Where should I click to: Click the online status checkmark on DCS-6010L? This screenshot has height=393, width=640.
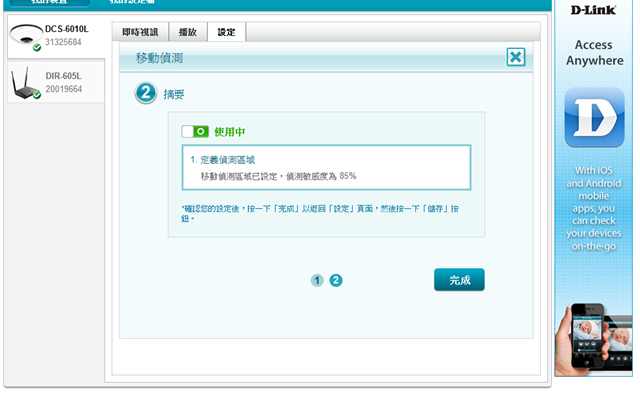[37, 48]
